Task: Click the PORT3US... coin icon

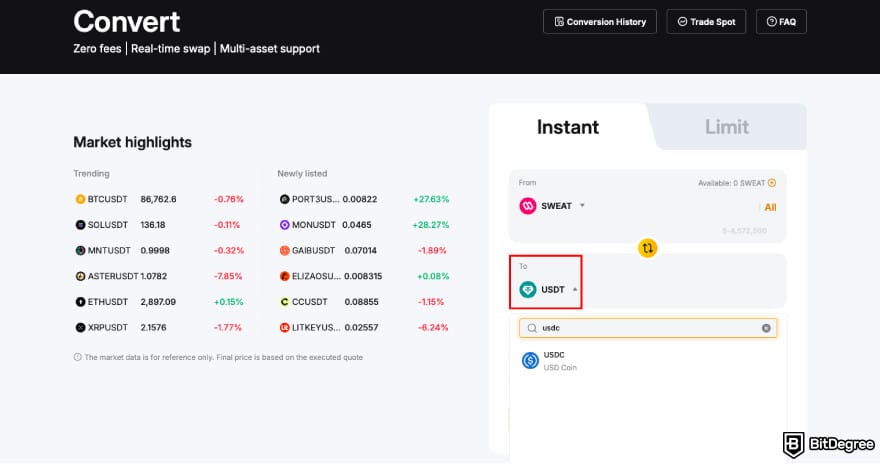Action: coord(285,199)
